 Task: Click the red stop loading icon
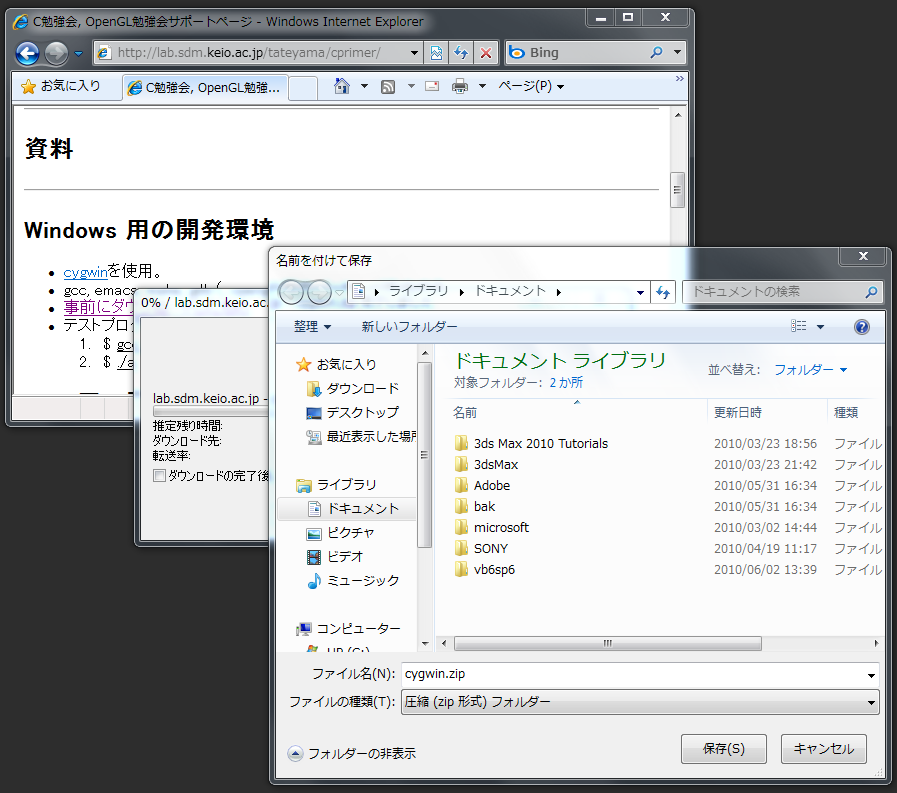pyautogui.click(x=486, y=53)
